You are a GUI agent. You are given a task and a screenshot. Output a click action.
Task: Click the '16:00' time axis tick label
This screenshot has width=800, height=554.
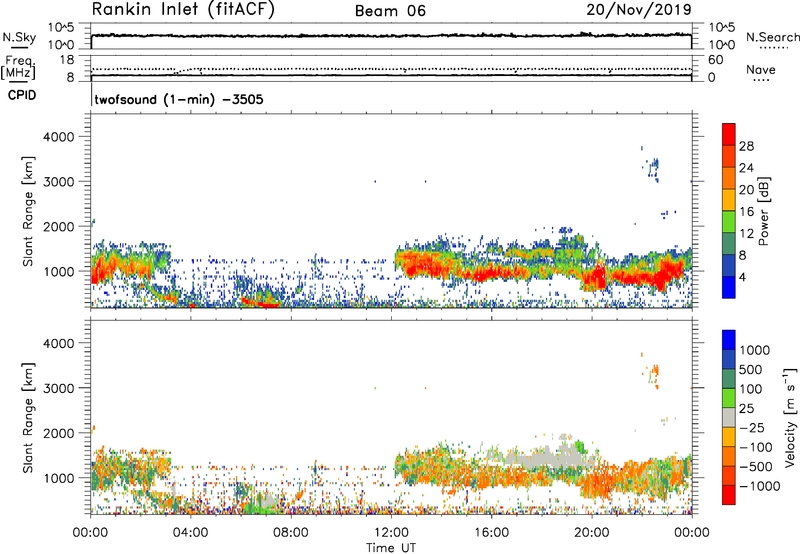491,533
